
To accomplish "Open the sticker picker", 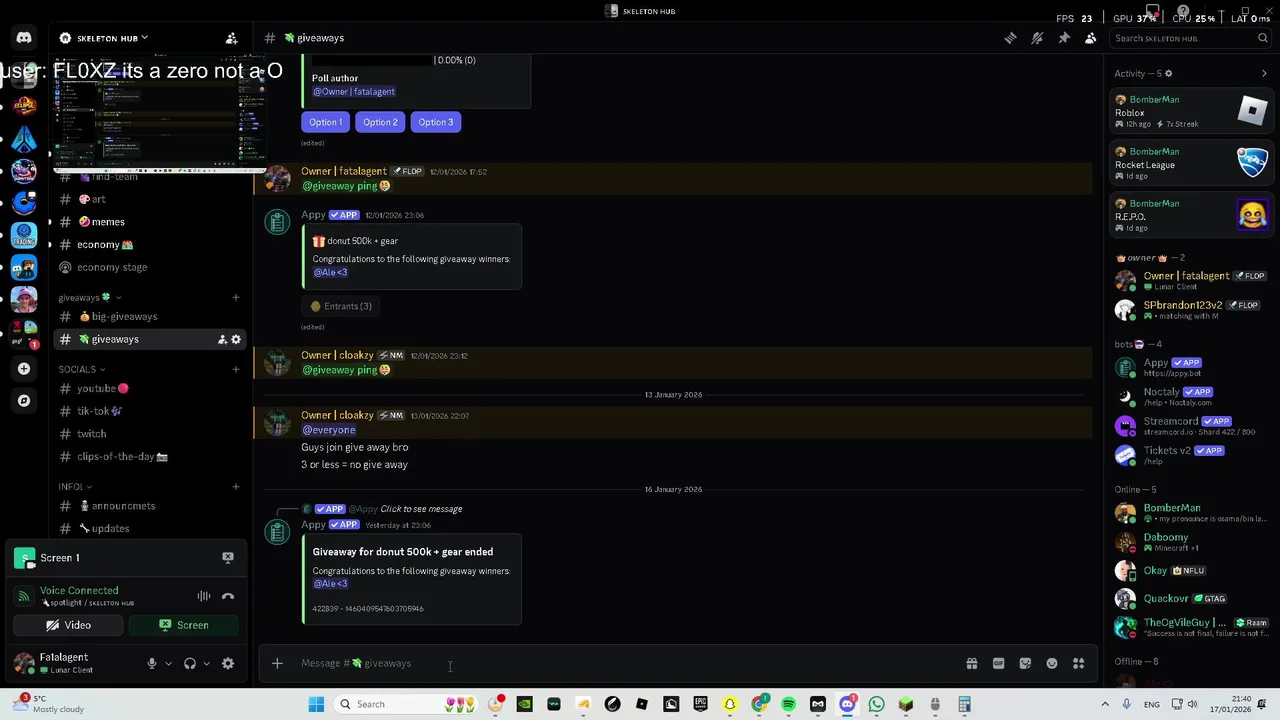I will (1025, 663).
